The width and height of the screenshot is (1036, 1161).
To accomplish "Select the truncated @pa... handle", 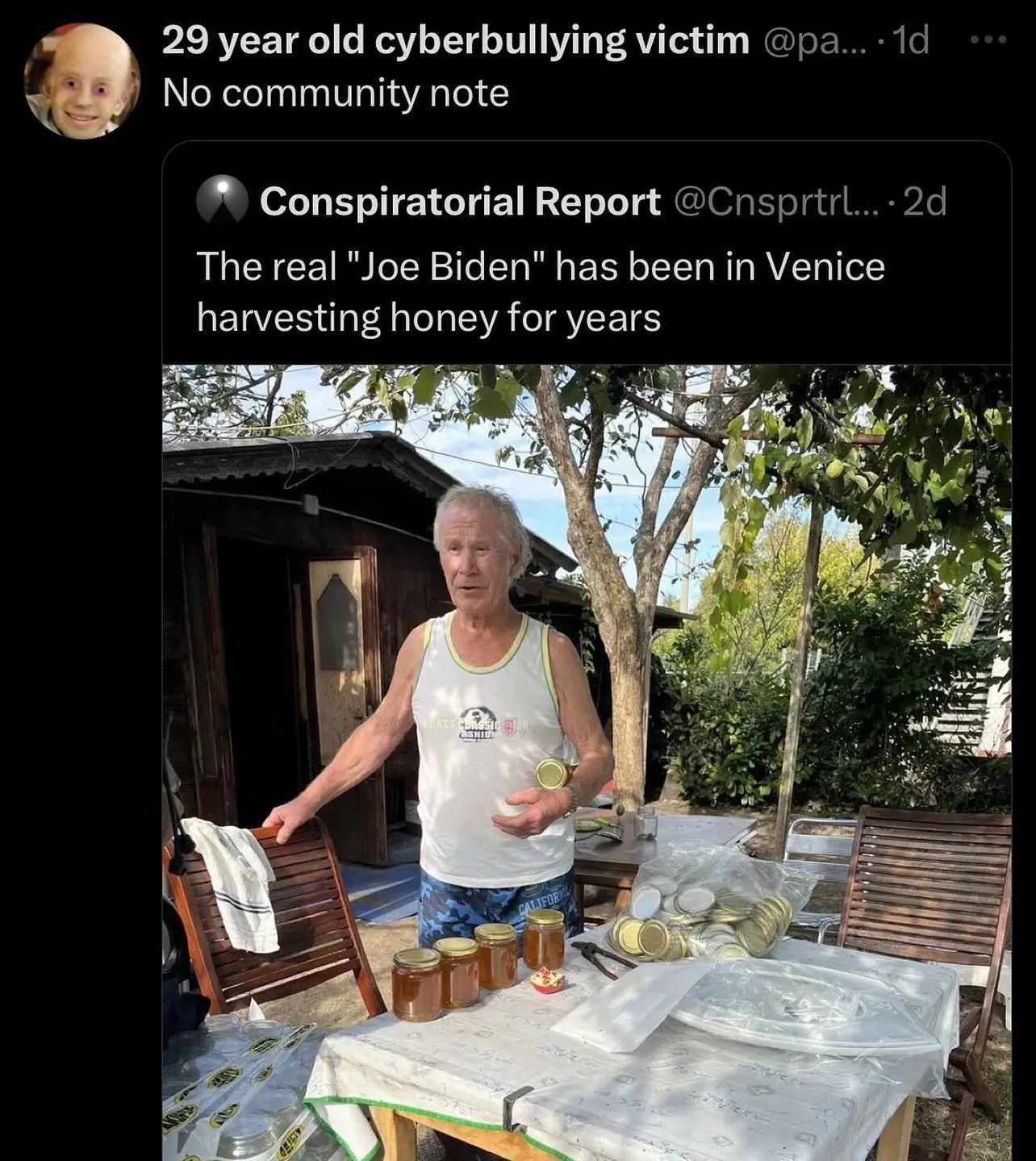I will pos(817,40).
